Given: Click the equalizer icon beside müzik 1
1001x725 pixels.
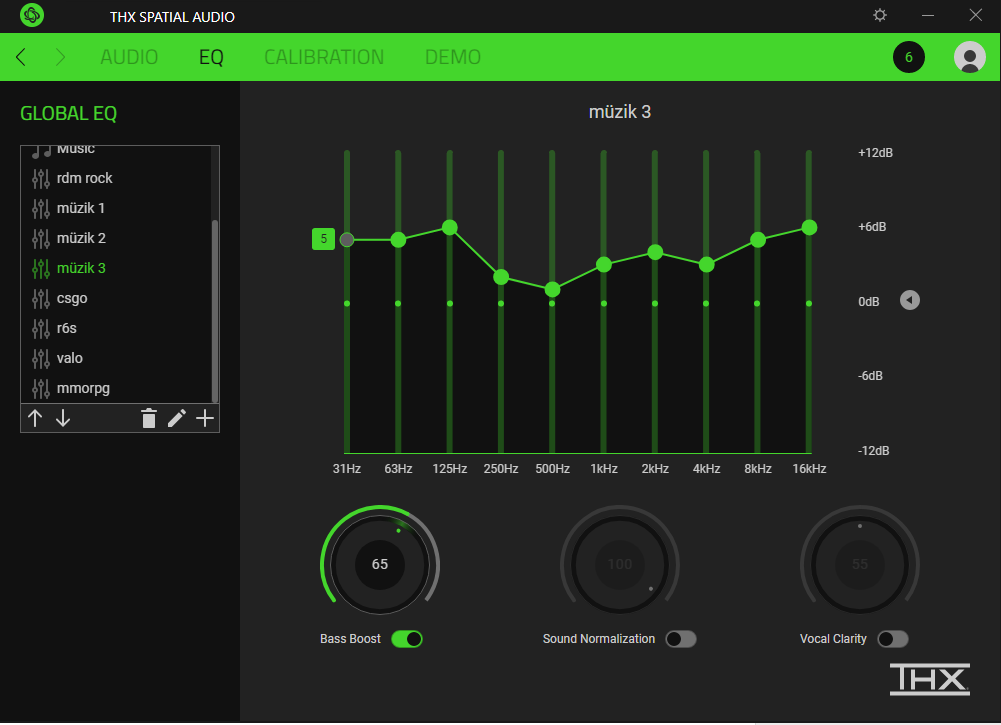Looking at the screenshot, I should coord(41,209).
